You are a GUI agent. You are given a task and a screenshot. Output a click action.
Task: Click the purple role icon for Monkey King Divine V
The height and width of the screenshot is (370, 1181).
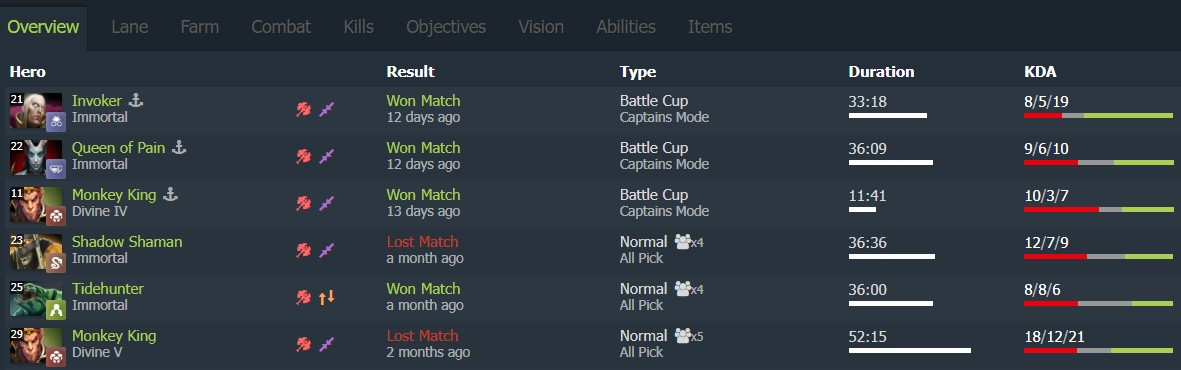(326, 344)
